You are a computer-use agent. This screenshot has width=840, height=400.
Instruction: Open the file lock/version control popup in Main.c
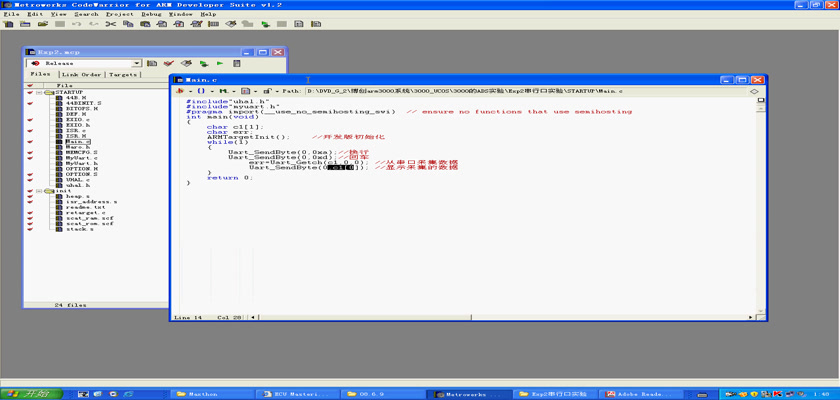pos(269,92)
